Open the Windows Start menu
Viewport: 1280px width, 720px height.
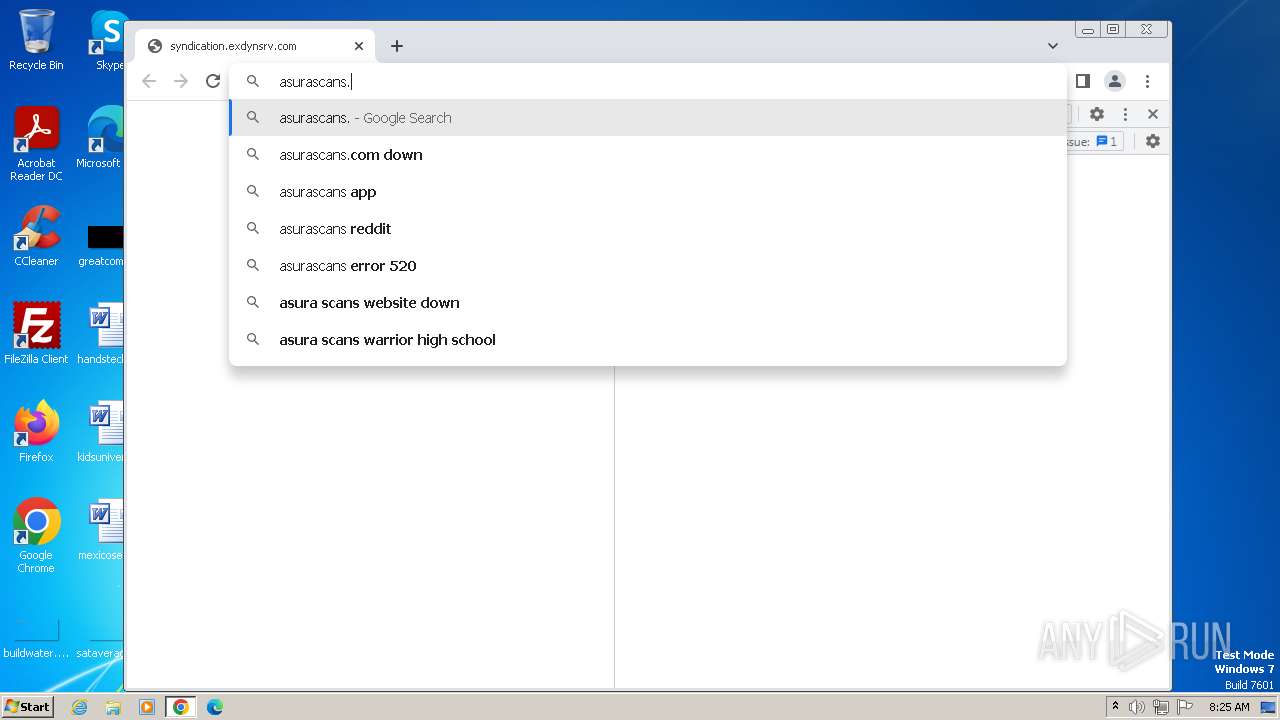(28, 707)
